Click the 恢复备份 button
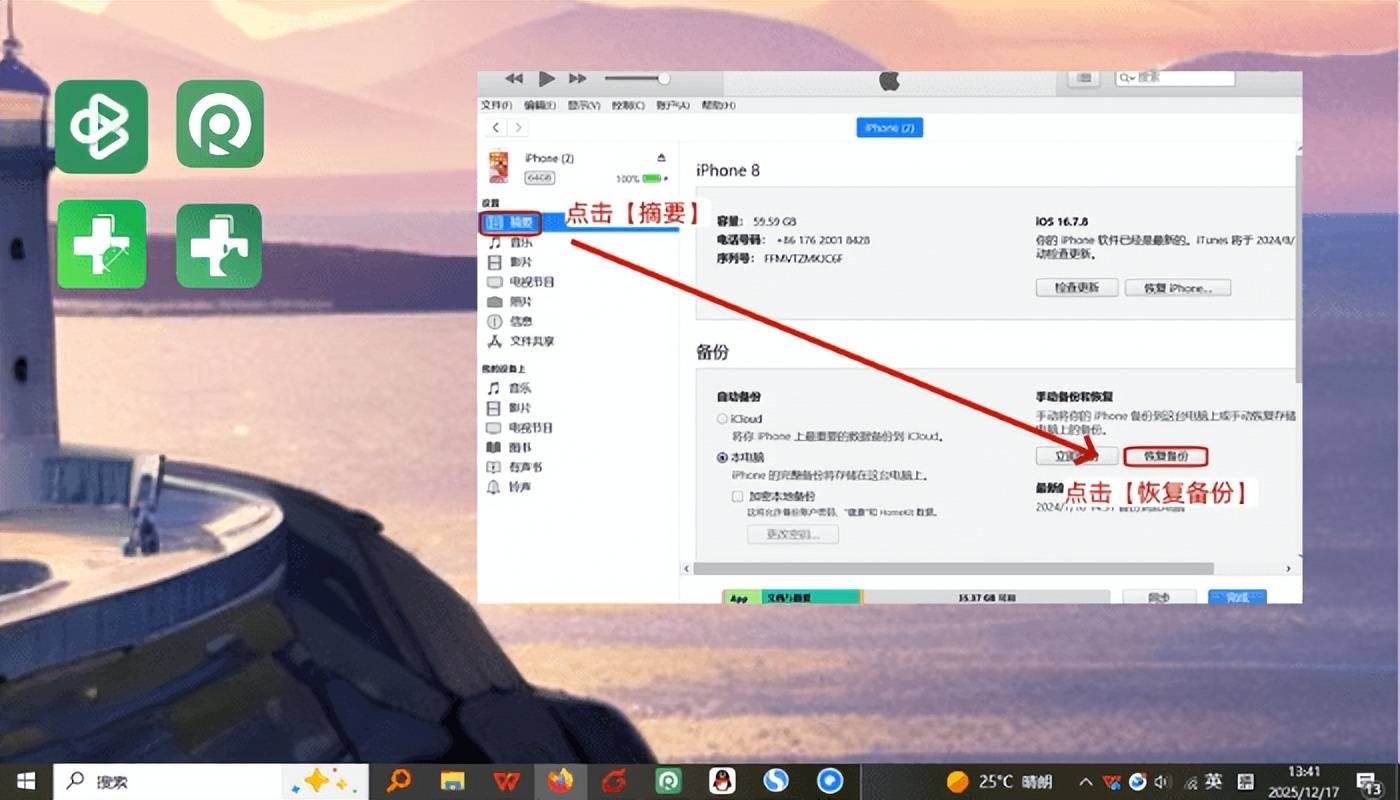 1166,456
